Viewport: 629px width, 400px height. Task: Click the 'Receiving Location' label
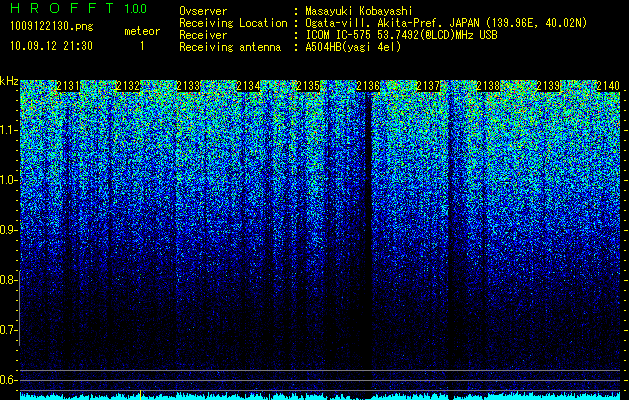pos(233,23)
